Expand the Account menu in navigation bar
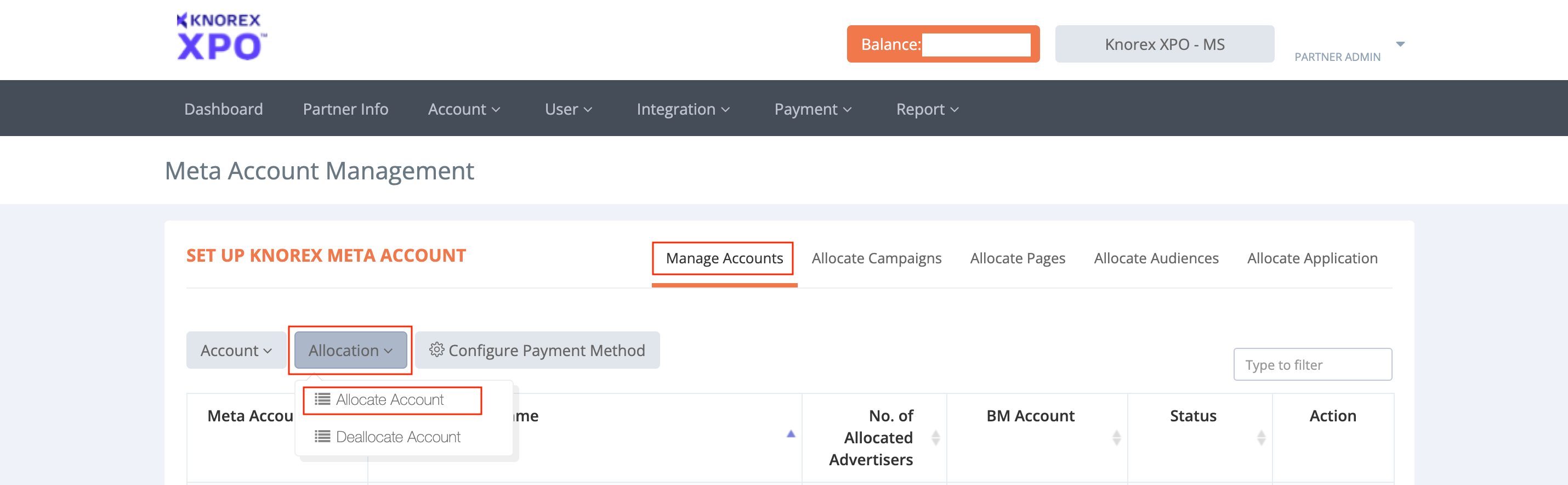 point(463,109)
